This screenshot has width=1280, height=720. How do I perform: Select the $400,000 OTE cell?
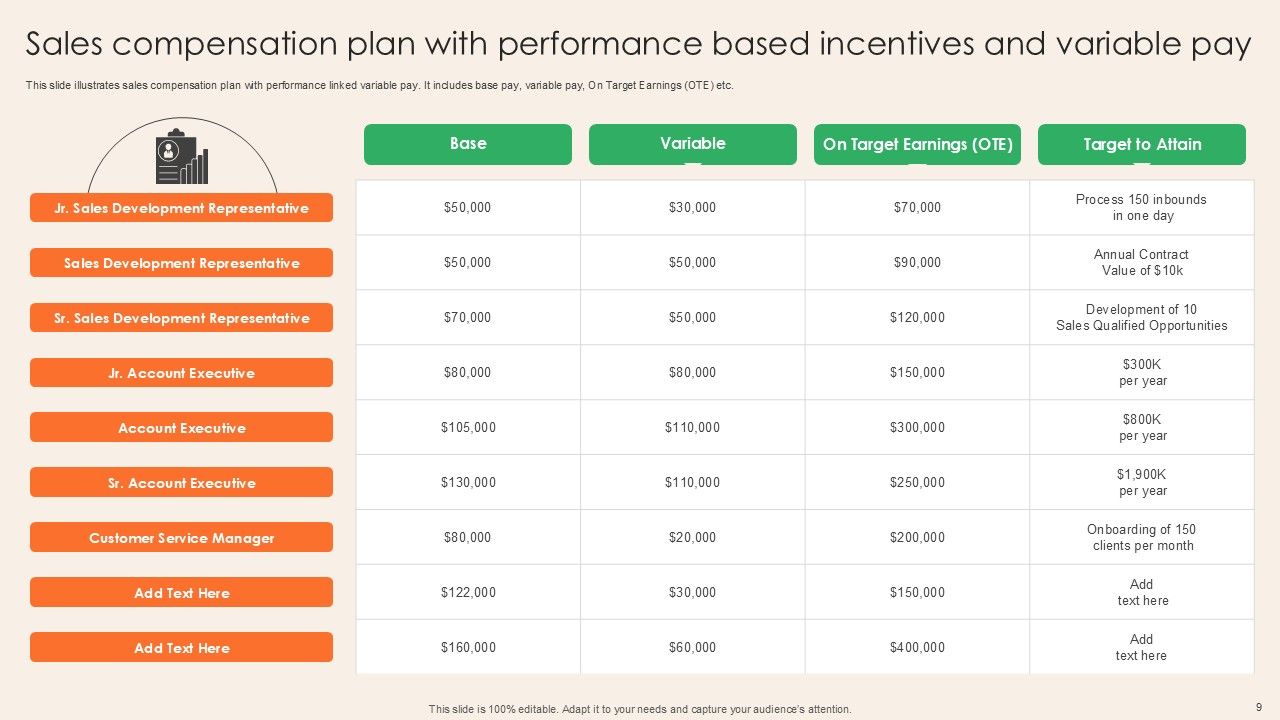(x=917, y=647)
